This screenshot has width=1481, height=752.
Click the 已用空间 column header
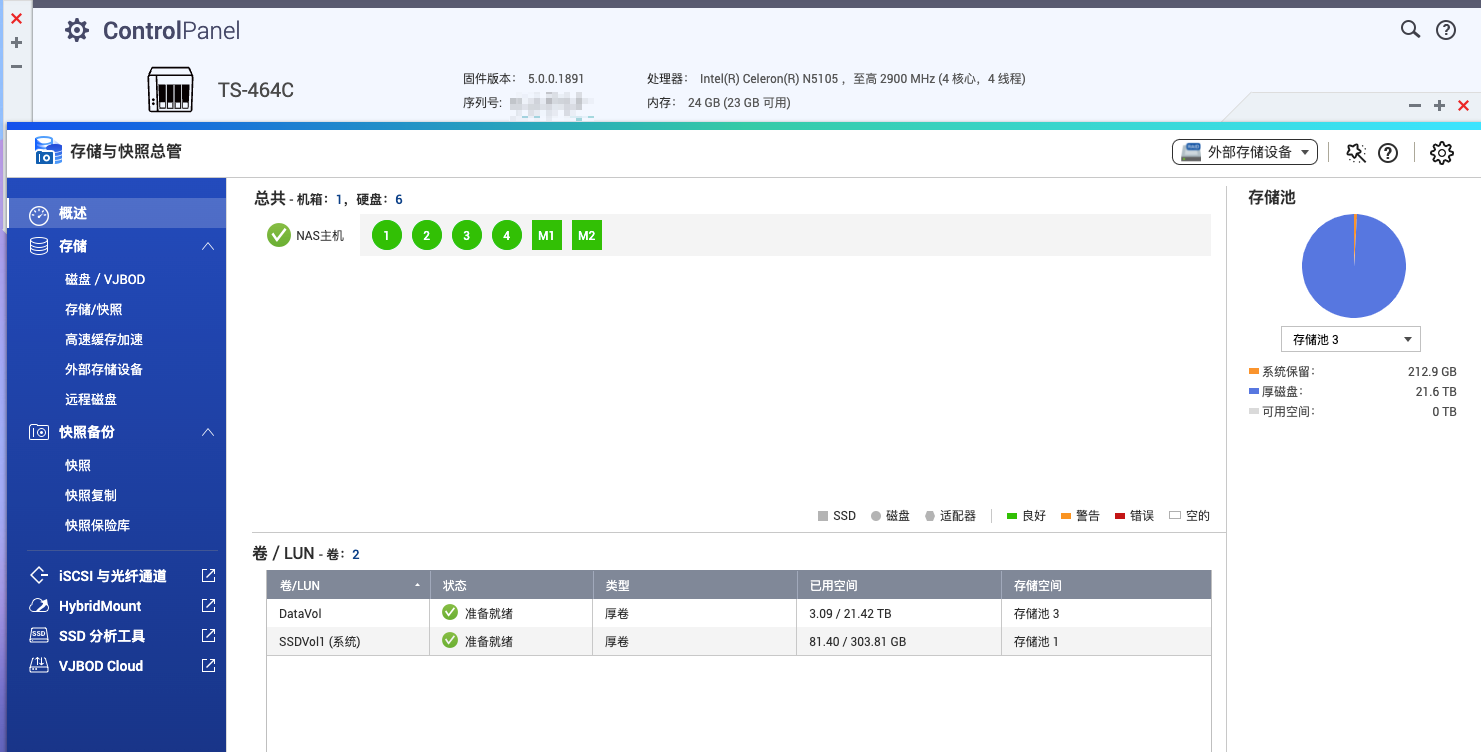coord(899,585)
